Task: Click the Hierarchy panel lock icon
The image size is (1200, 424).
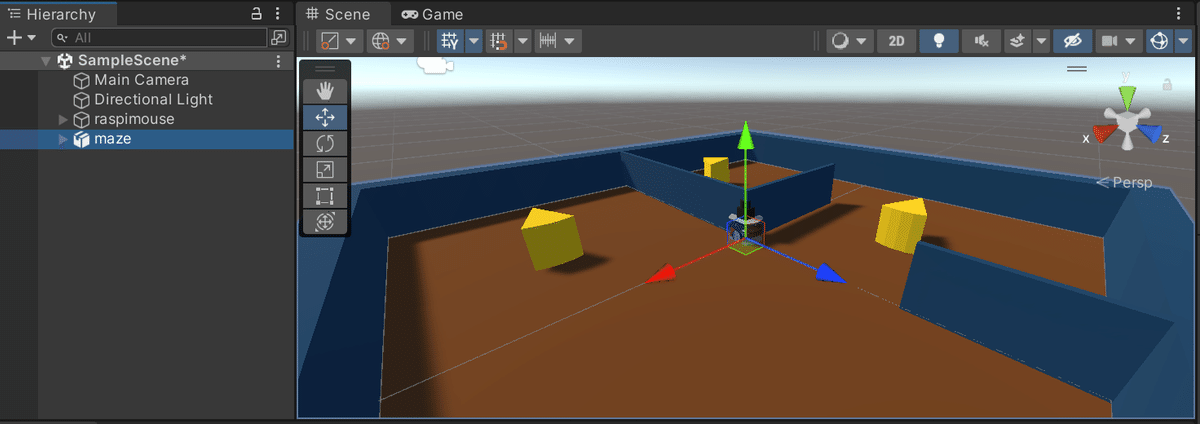Action: tap(256, 14)
